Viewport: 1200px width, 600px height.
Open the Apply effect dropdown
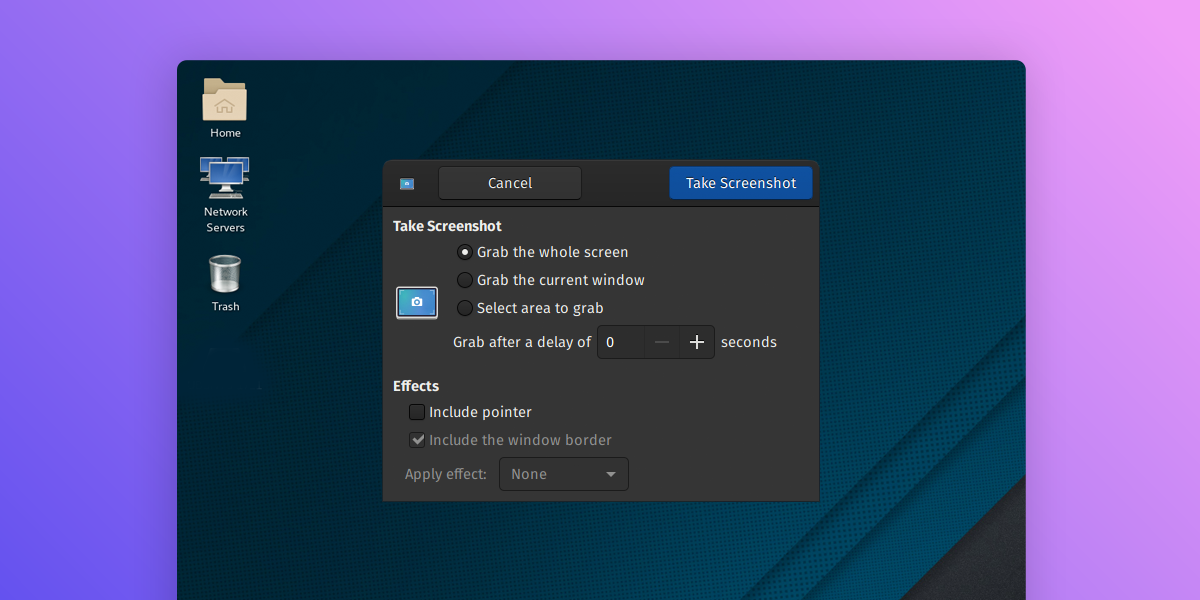(x=563, y=474)
